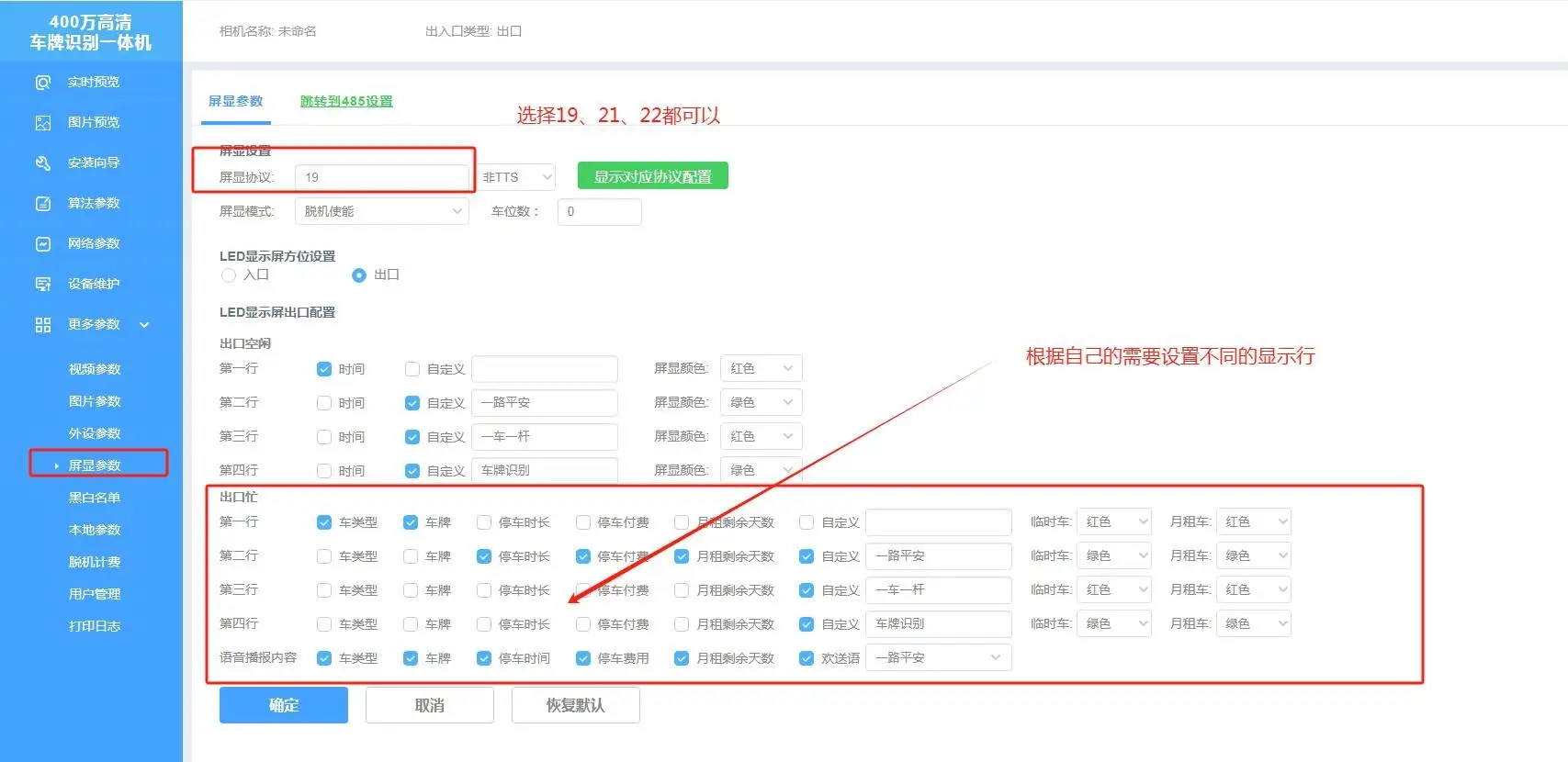Open 临时车 color dropdown in 出口忙 第四行
The image size is (1568, 762).
coord(1114,623)
